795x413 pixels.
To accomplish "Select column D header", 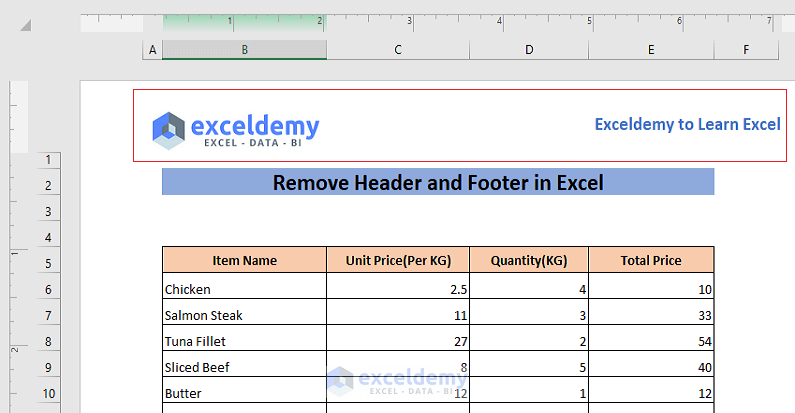I will click(528, 49).
